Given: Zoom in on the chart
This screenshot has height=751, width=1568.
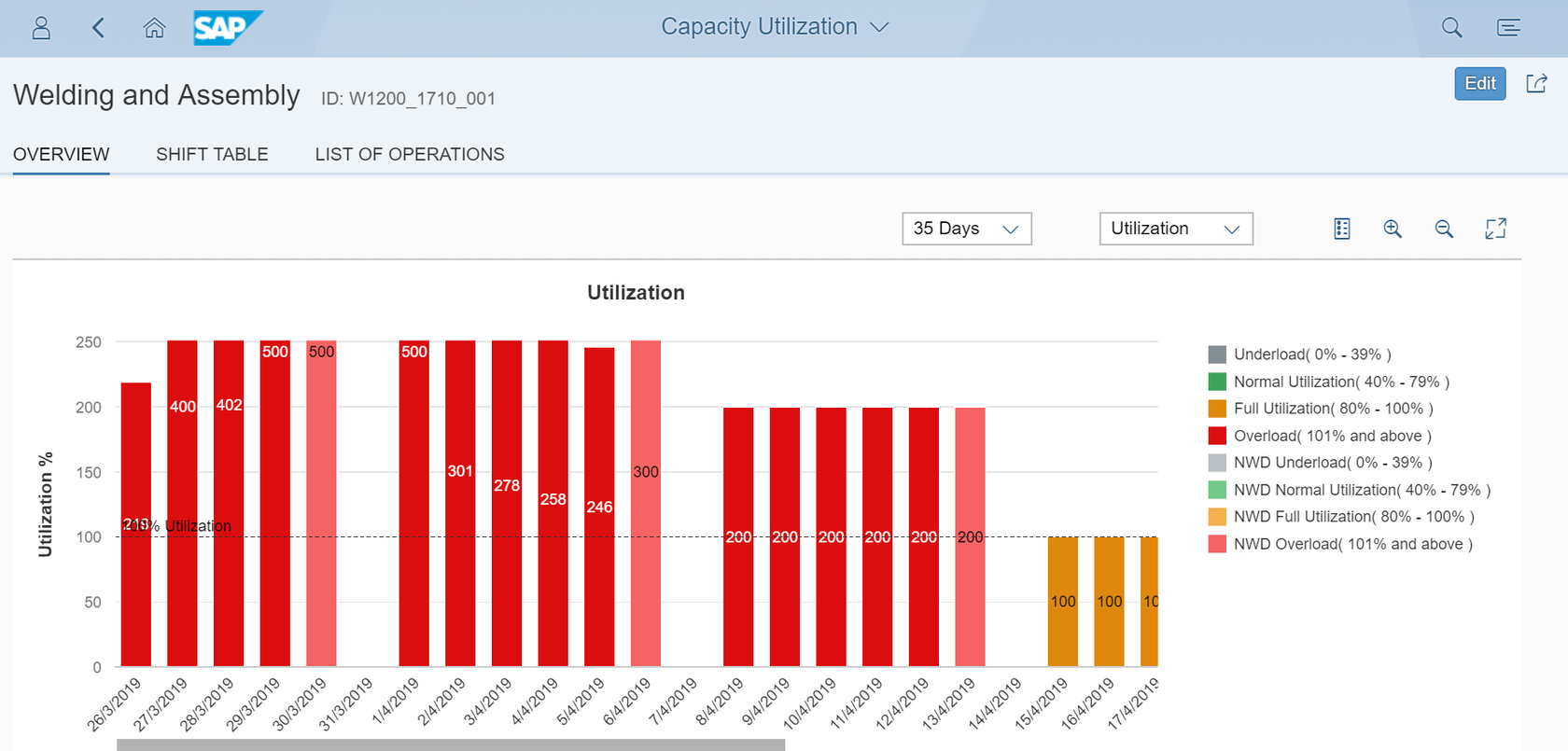Looking at the screenshot, I should (1393, 229).
